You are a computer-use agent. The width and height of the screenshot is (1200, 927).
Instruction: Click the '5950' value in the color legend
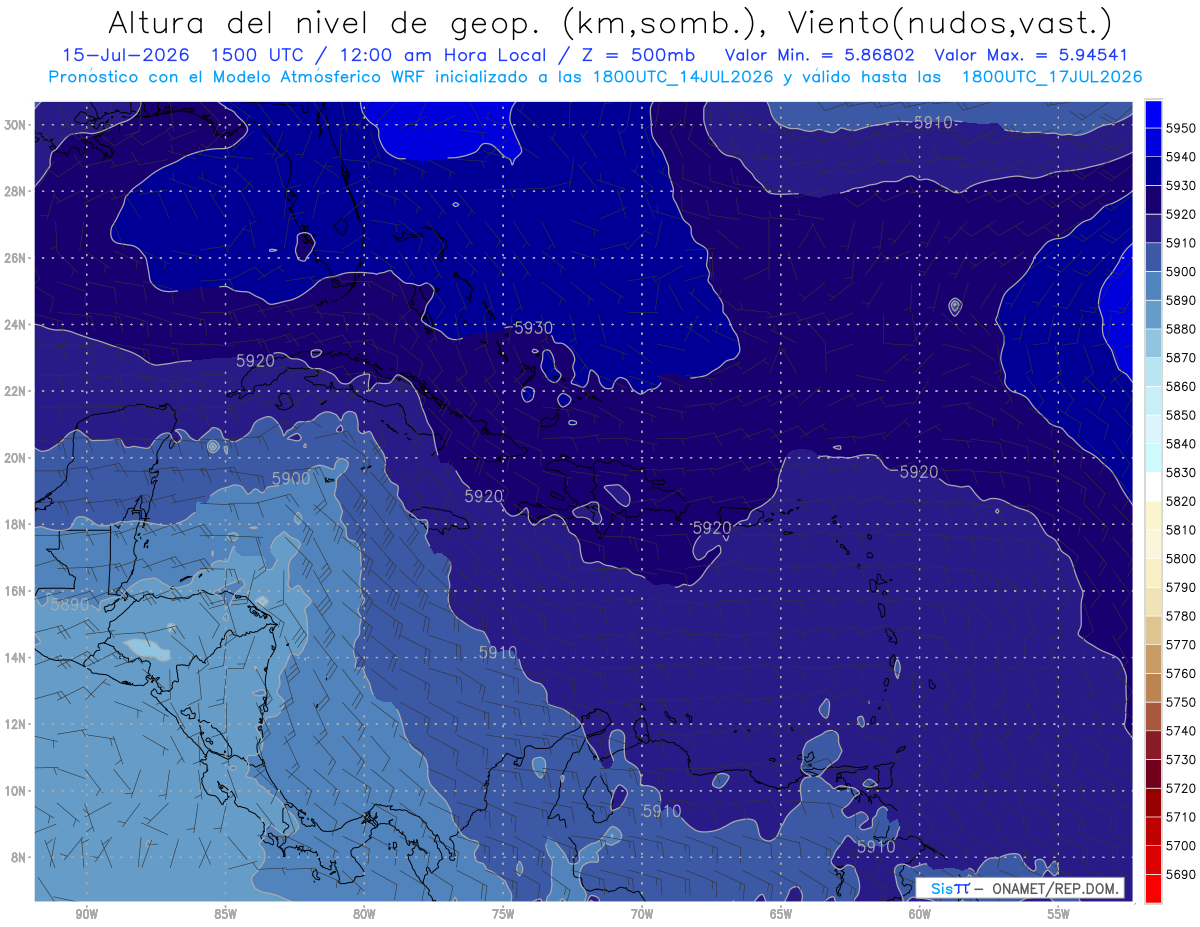(x=1181, y=129)
